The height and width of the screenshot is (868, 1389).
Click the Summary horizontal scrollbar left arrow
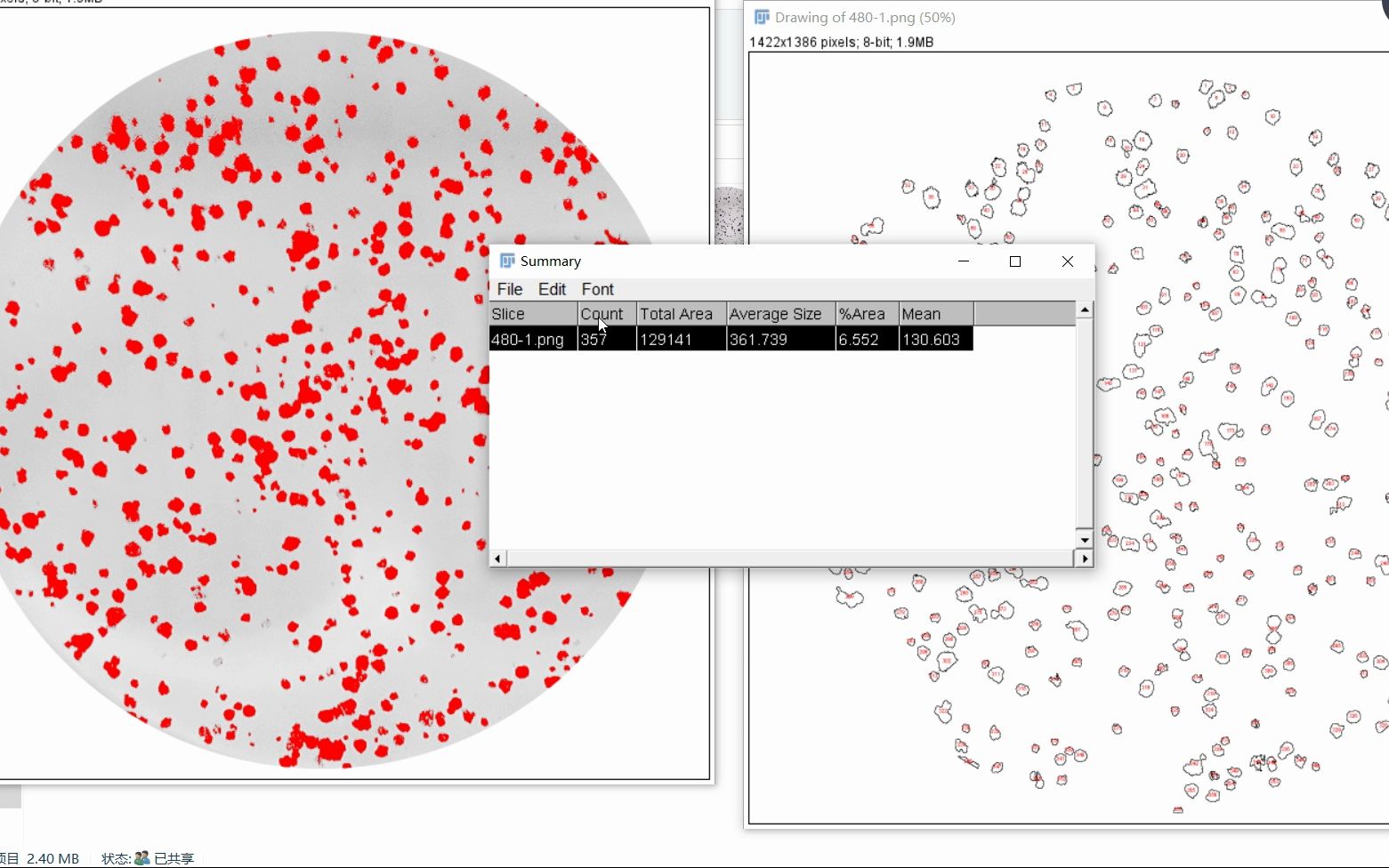[x=497, y=559]
